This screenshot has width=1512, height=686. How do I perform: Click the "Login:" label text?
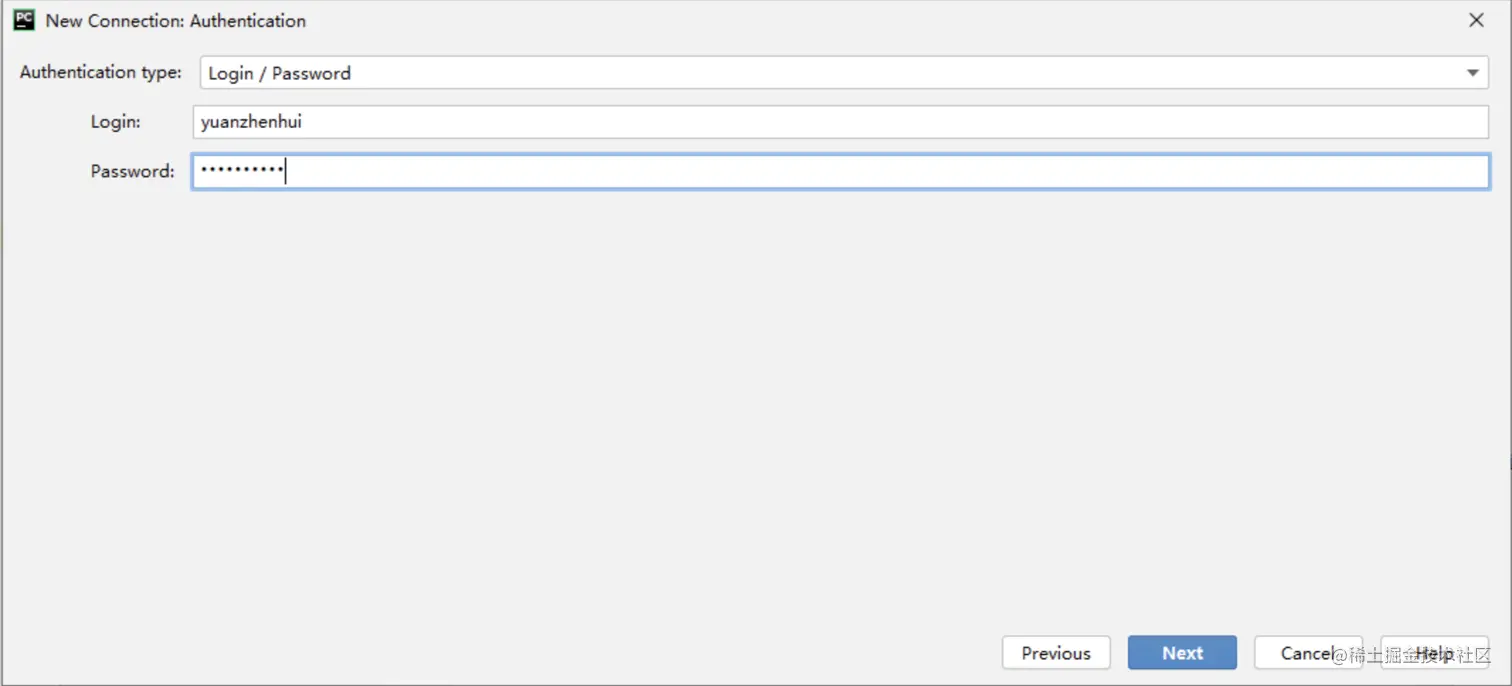(116, 122)
